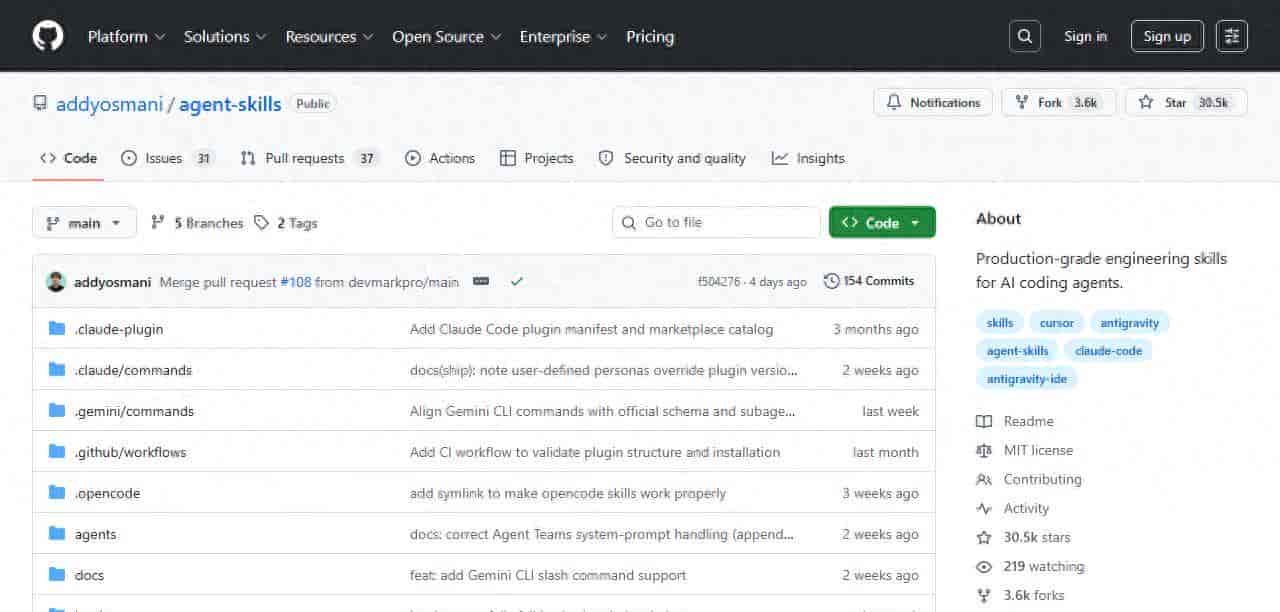Screen dimensions: 1280x612
Task: Open the Open Source menu
Action: coord(446,36)
